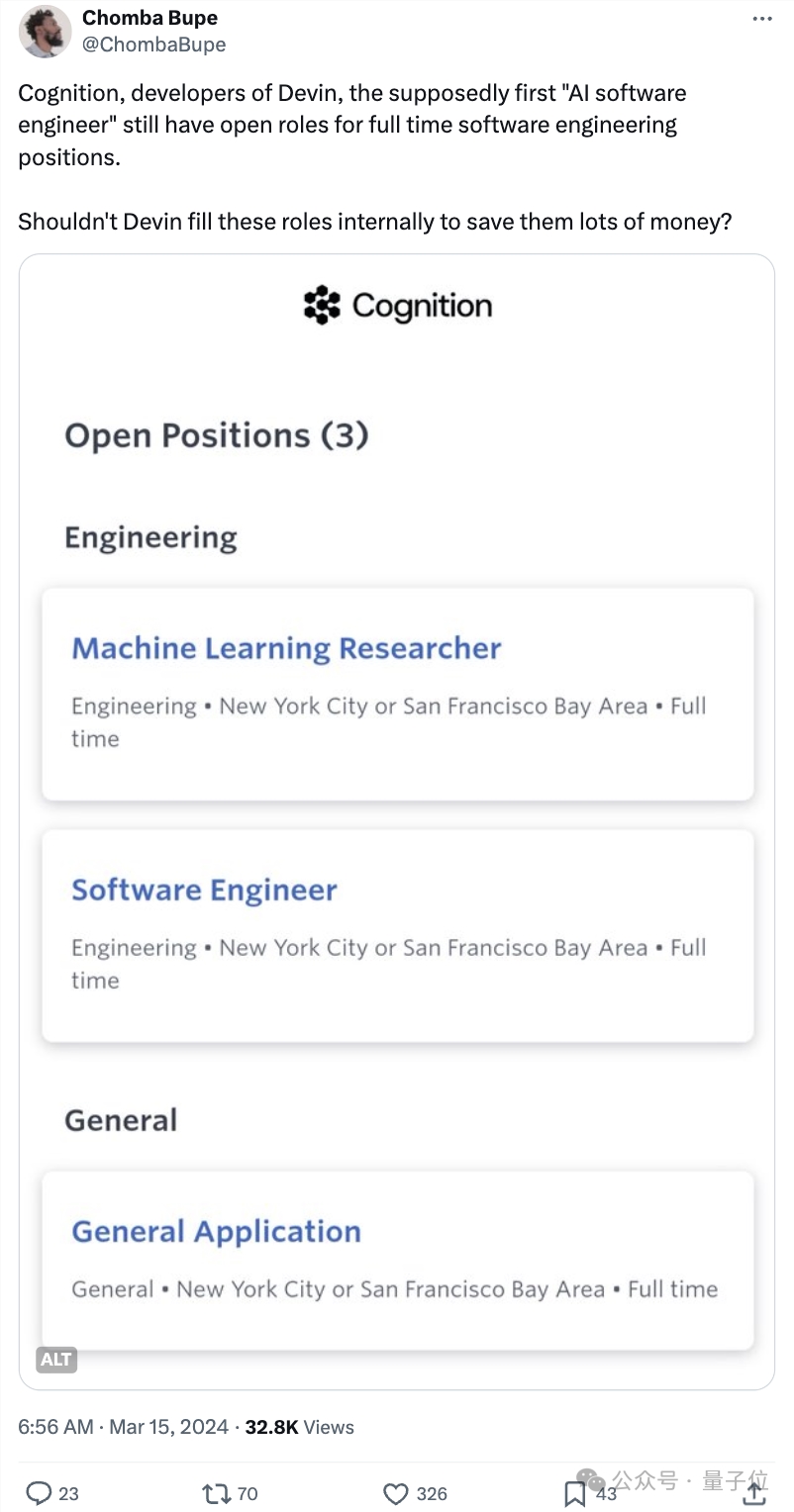Open General Application posting
This screenshot has height=1512, width=794.
tap(216, 1231)
